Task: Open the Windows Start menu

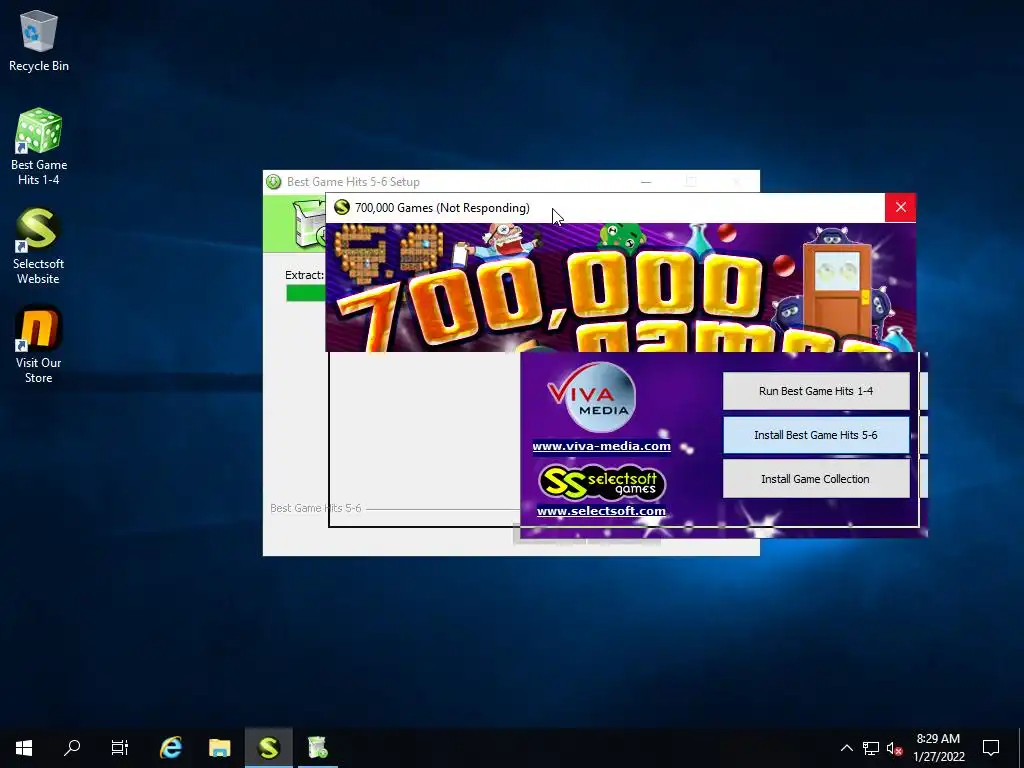Action: 24,748
